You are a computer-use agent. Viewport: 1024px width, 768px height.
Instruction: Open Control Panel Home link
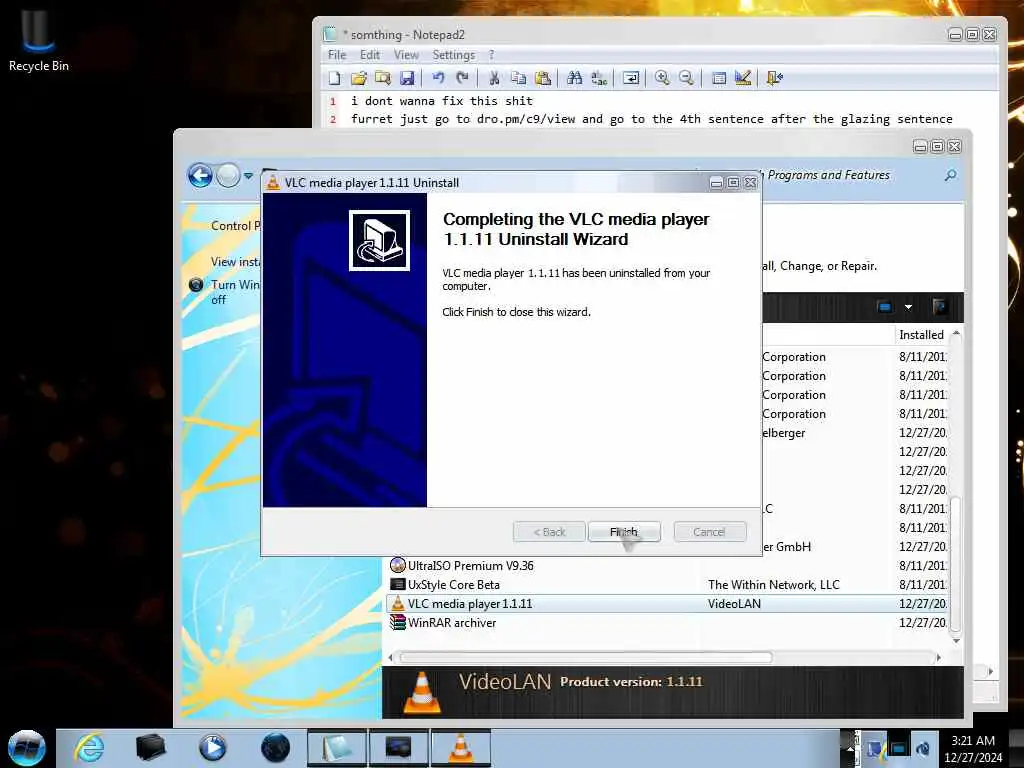pos(235,225)
